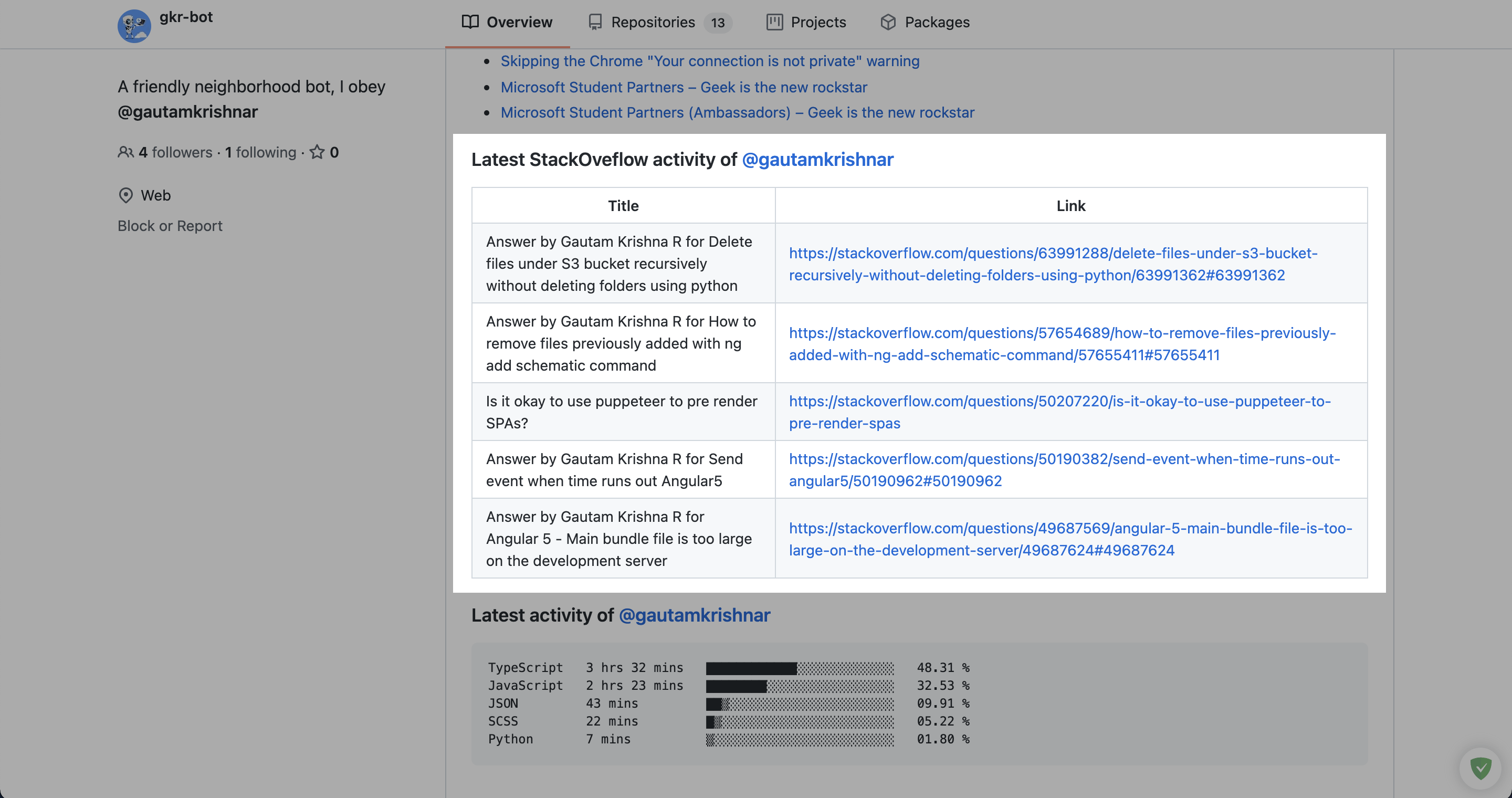This screenshot has width=1512, height=798.
Task: Switch to the Overview tab
Action: pos(507,22)
